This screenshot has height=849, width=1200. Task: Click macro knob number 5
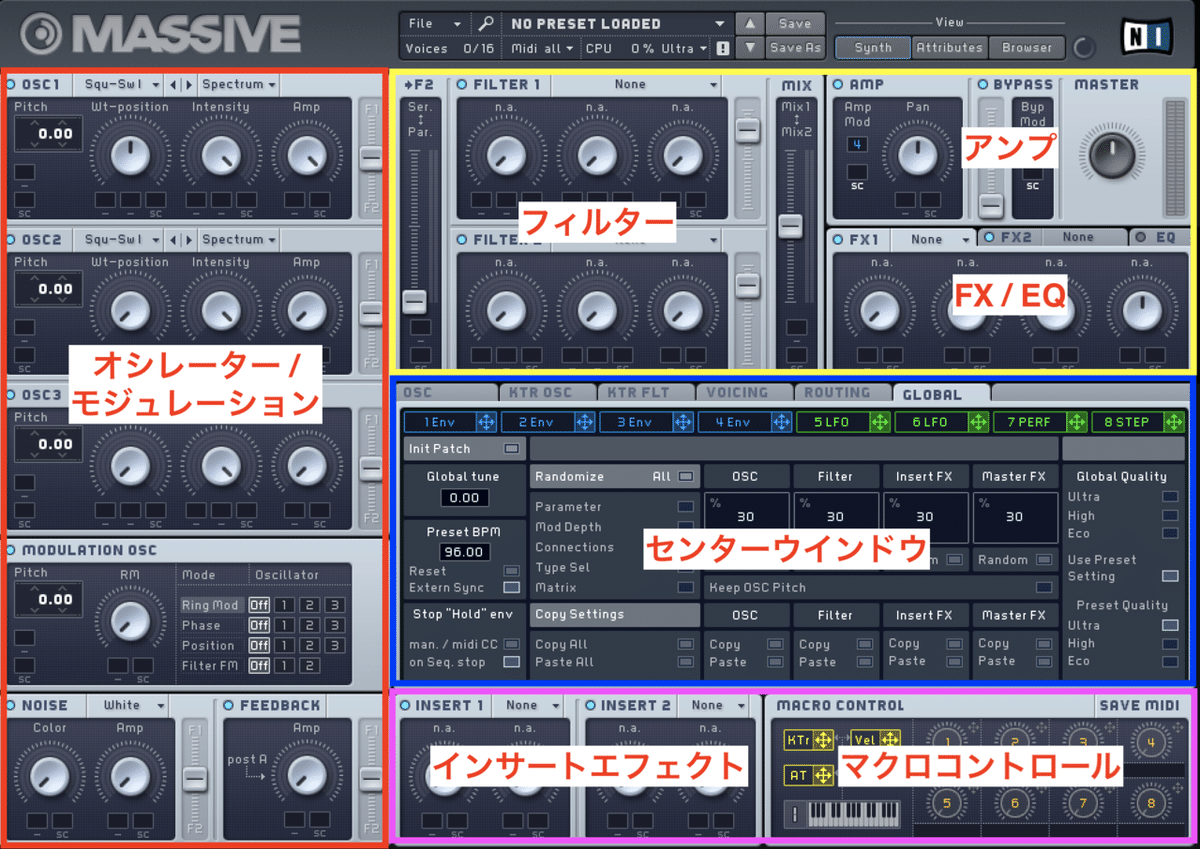pos(945,803)
